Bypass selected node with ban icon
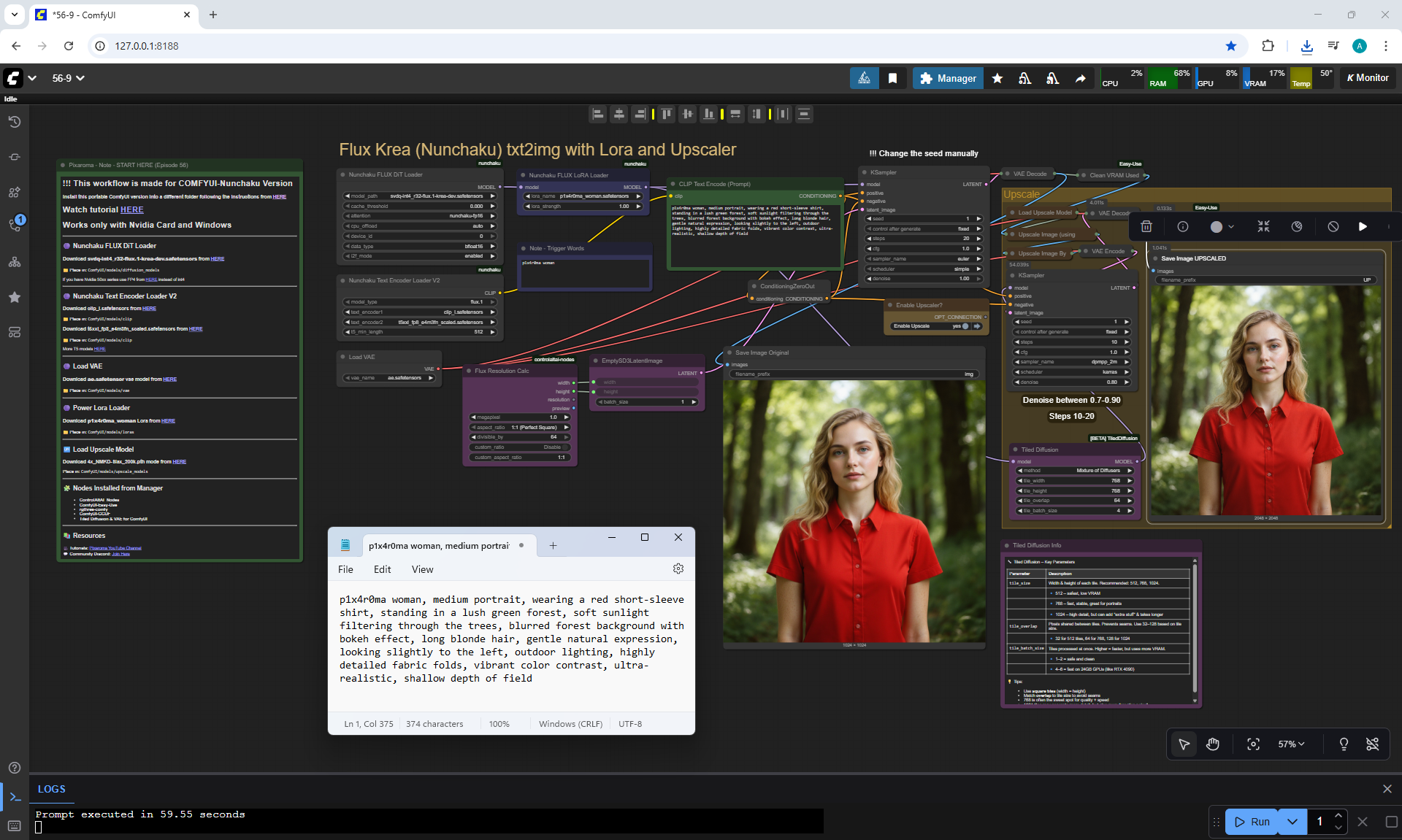The height and width of the screenshot is (840, 1402). [x=1333, y=227]
